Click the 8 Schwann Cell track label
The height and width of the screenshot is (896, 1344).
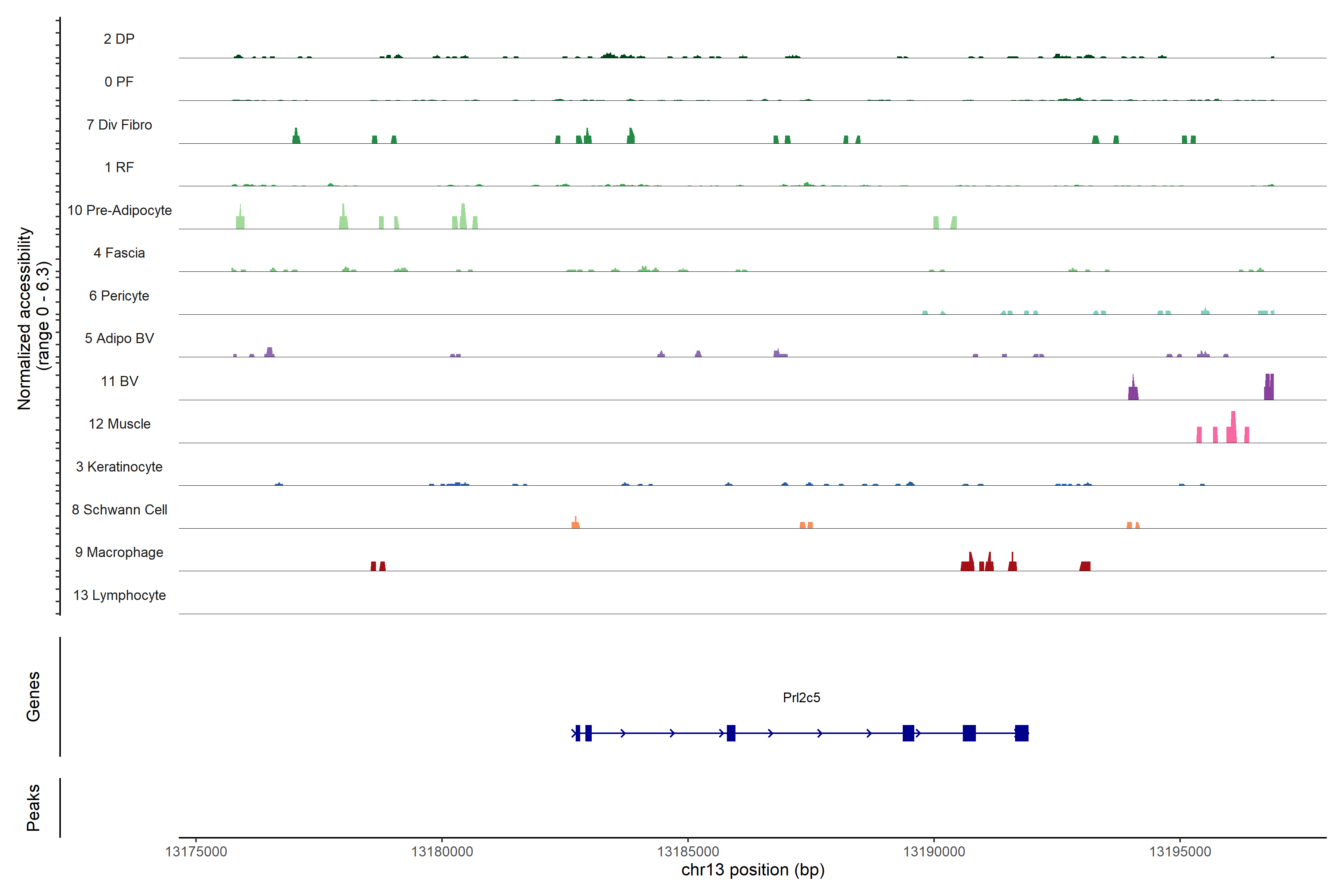pyautogui.click(x=119, y=510)
